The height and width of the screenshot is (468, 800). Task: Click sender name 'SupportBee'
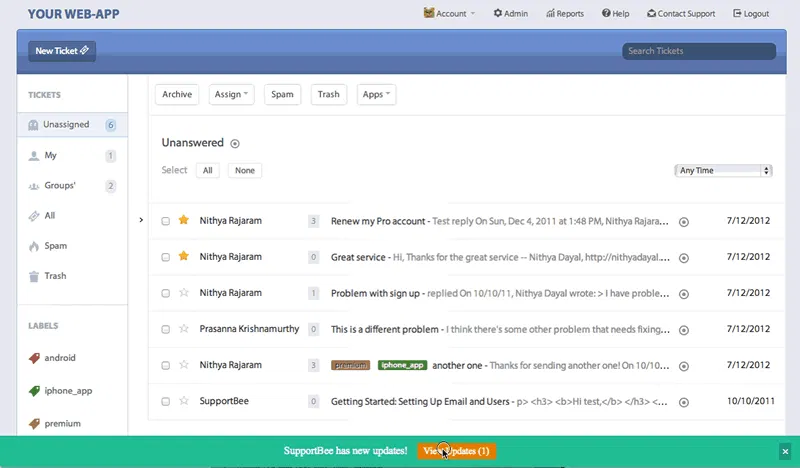224,401
